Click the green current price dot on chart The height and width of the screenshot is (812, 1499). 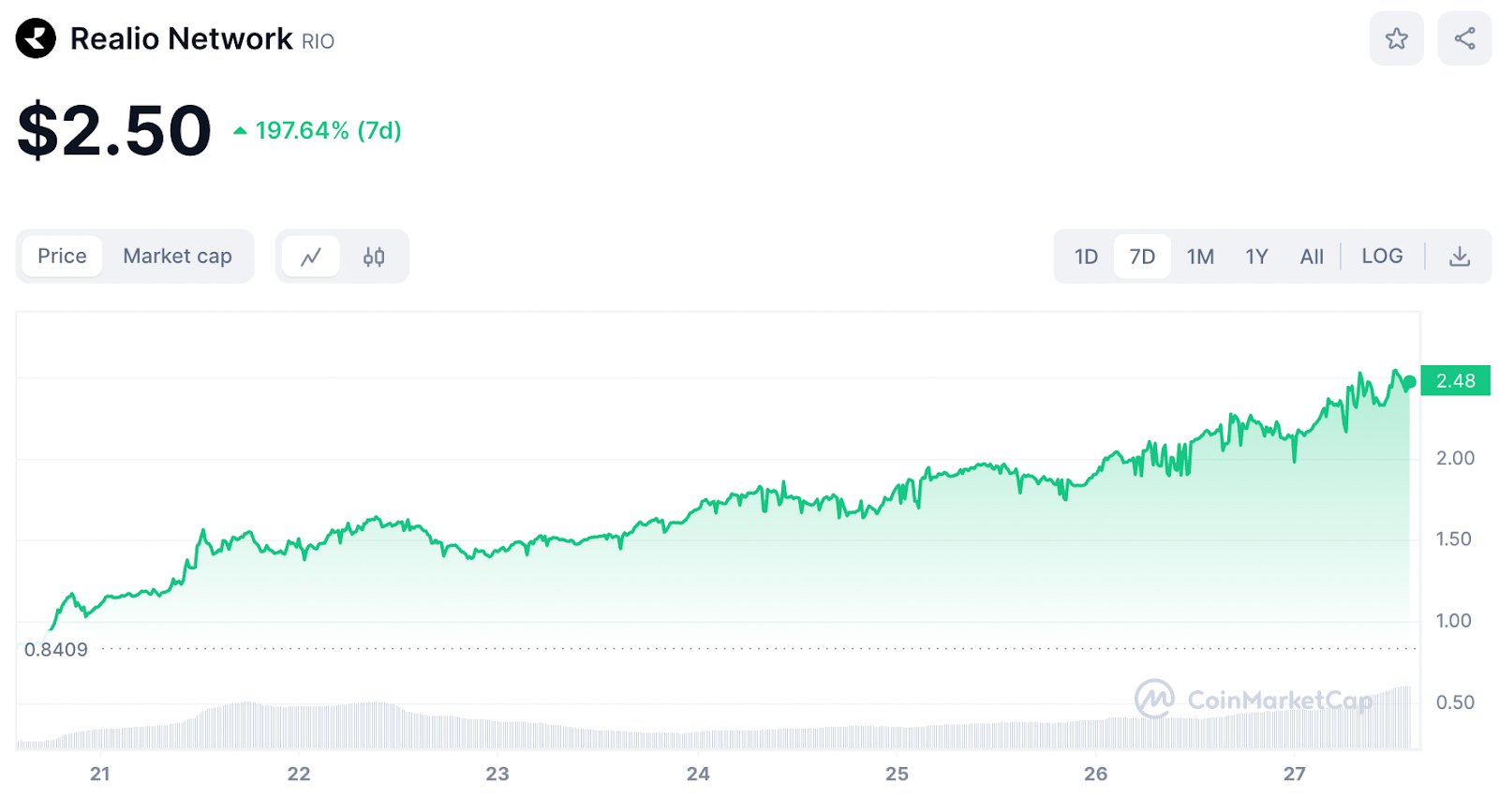coord(1409,382)
